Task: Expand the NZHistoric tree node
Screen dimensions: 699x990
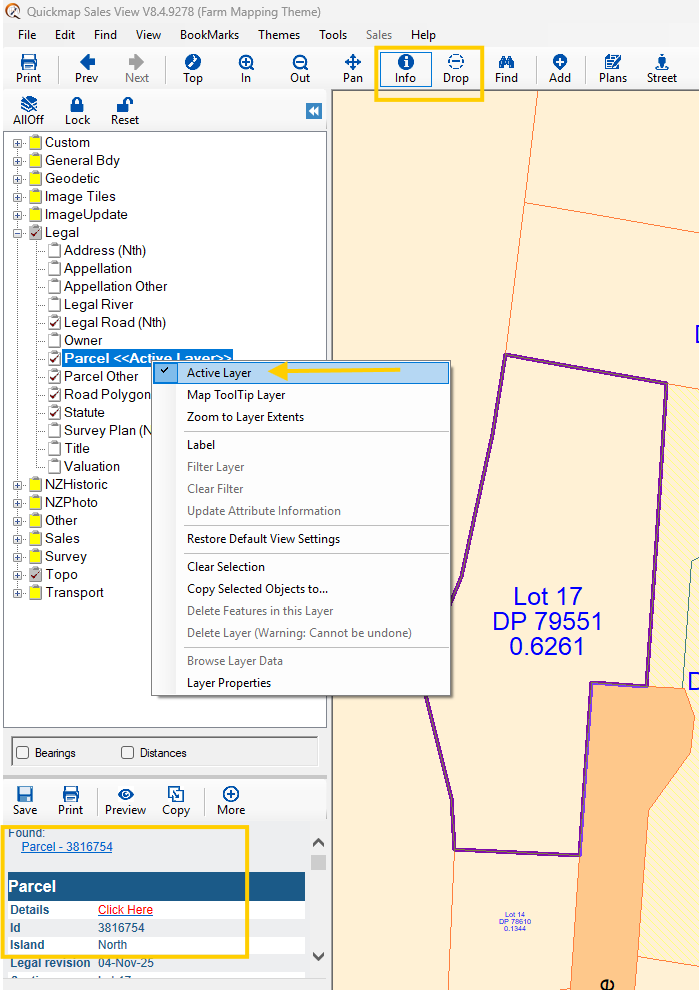Action: click(18, 485)
